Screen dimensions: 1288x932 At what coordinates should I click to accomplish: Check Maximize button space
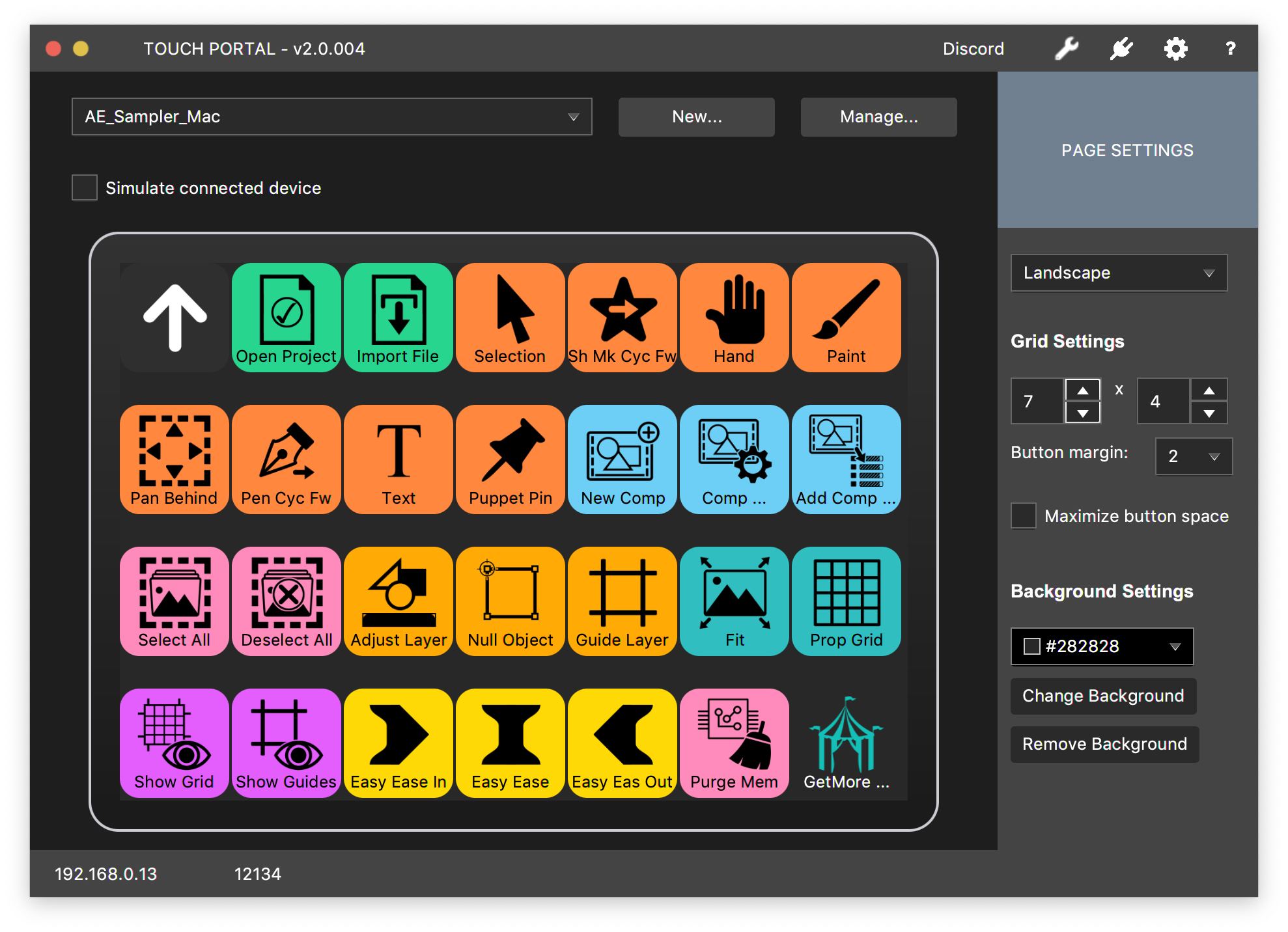point(1023,515)
